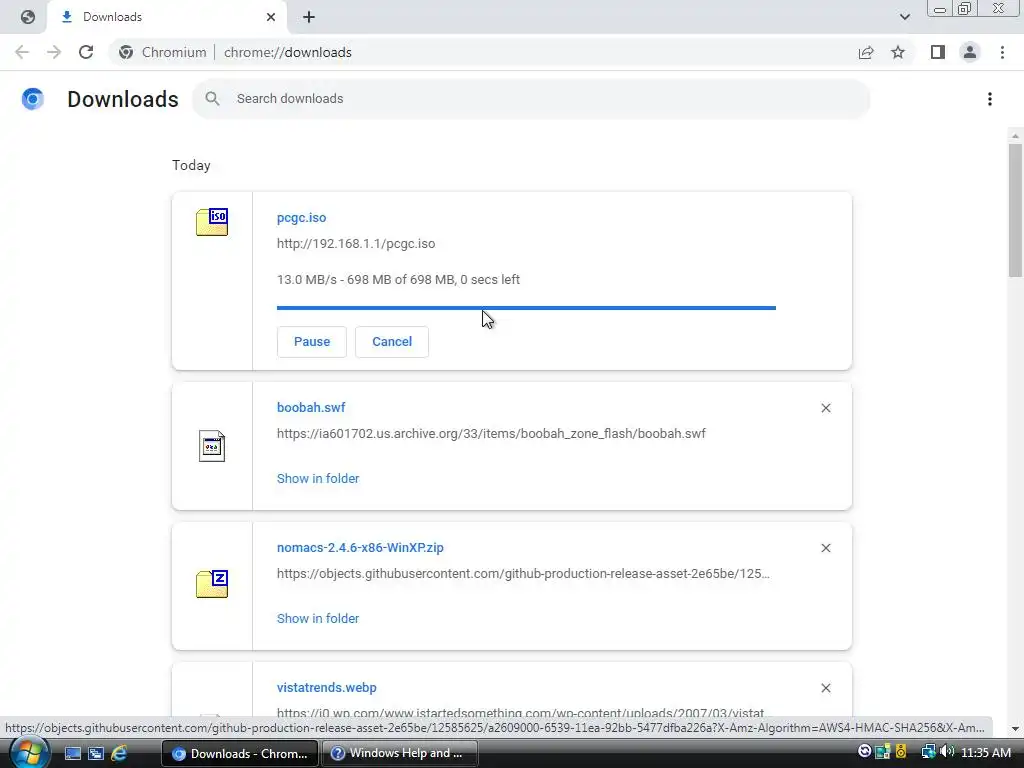This screenshot has height=768, width=1024.
Task: Click the Chromium site info icon
Action: [x=126, y=52]
